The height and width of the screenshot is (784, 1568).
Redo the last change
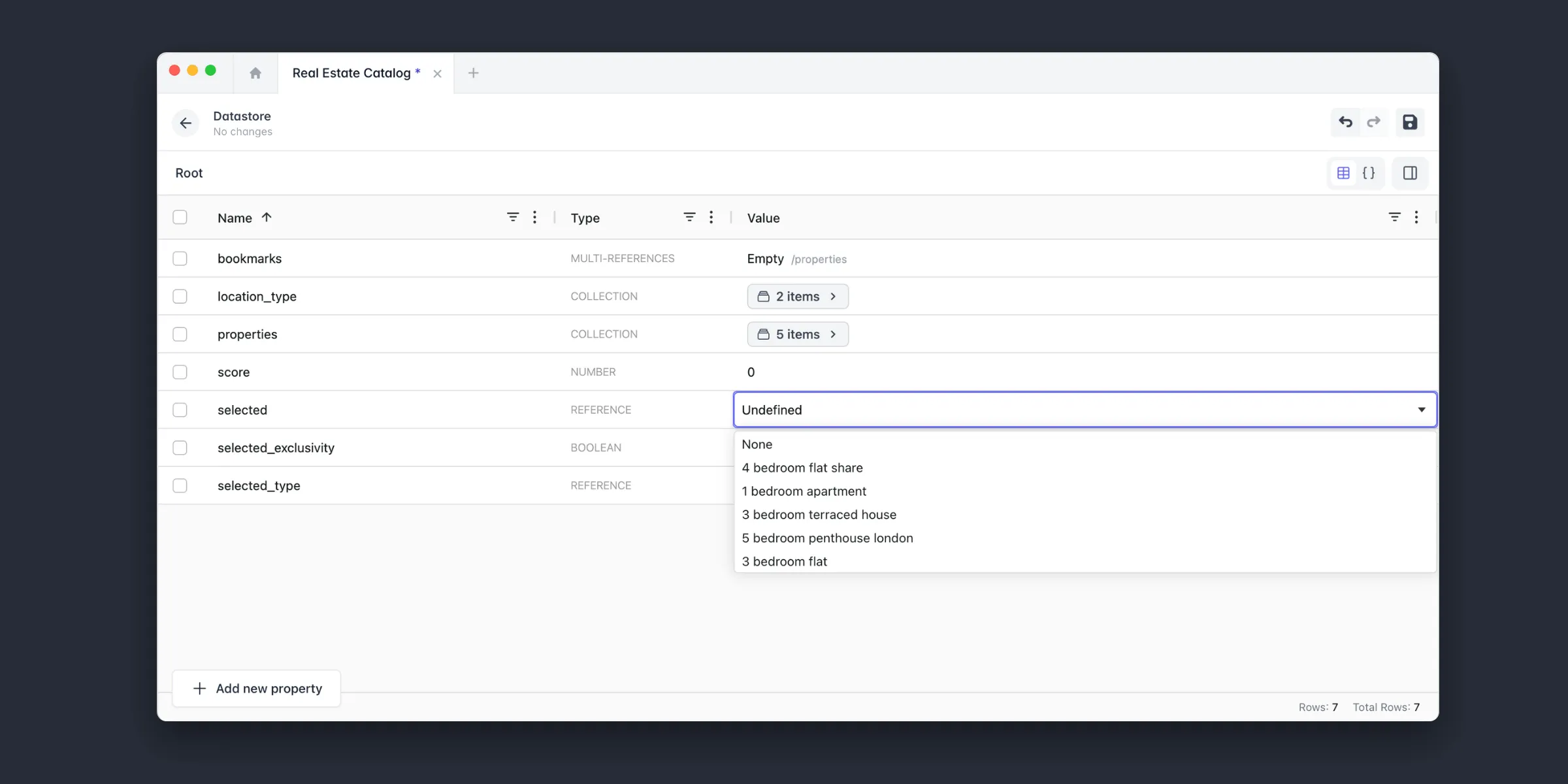1374,122
